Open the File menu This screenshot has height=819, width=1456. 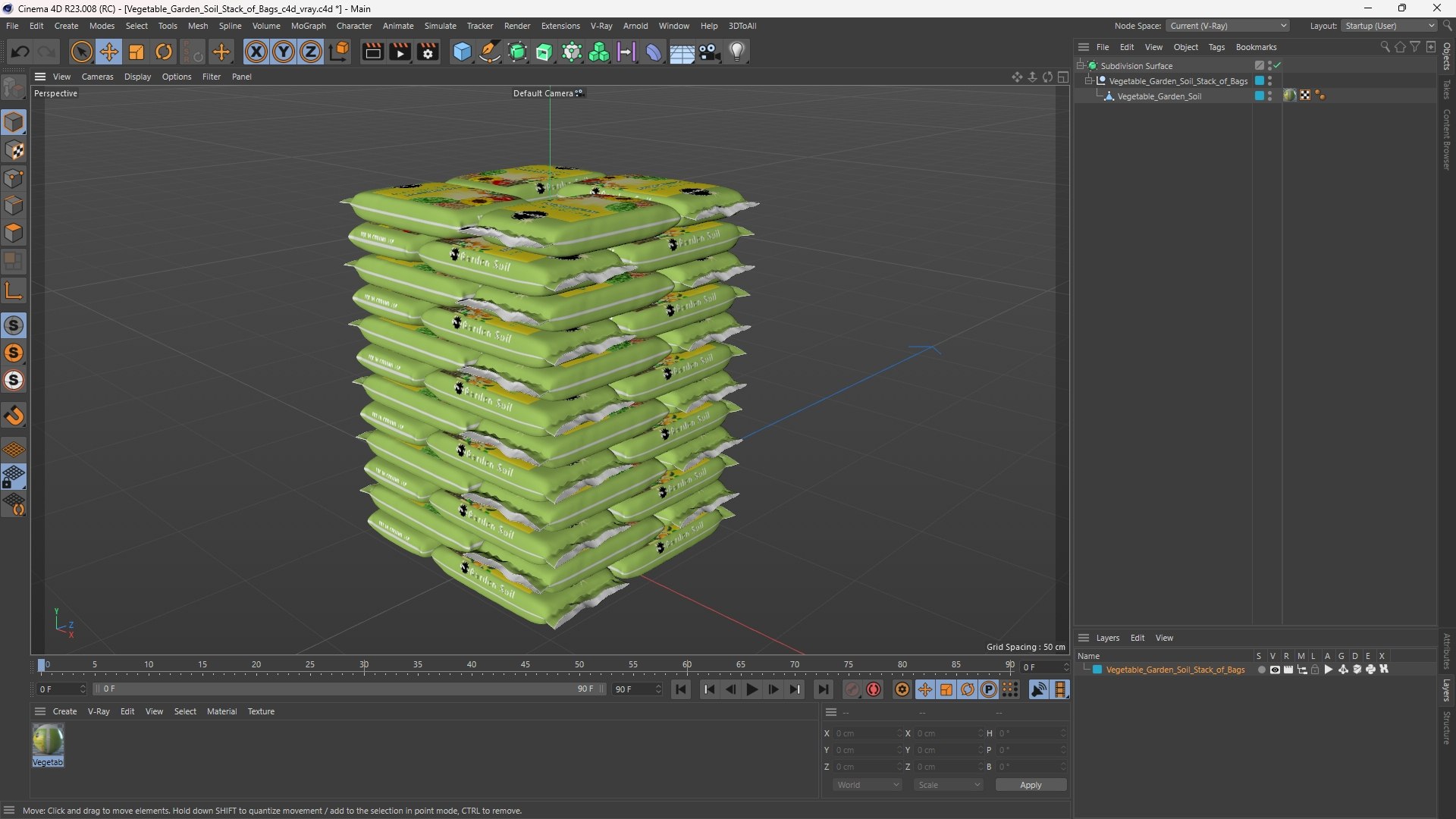click(x=12, y=26)
